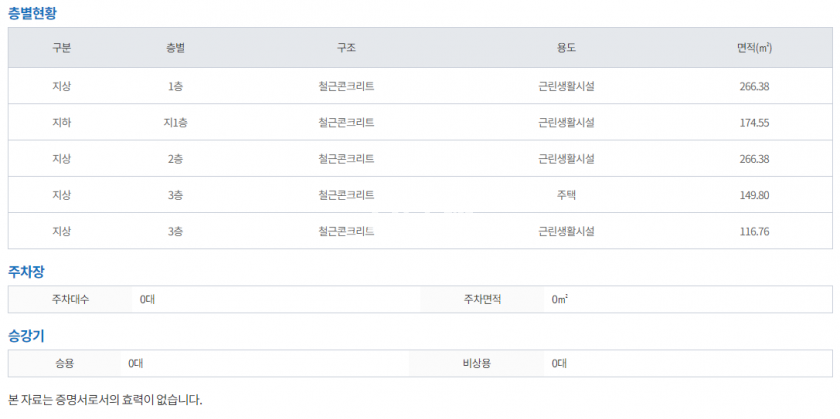Select the 1층 floor cell
The height and width of the screenshot is (419, 840).
pyautogui.click(x=176, y=86)
